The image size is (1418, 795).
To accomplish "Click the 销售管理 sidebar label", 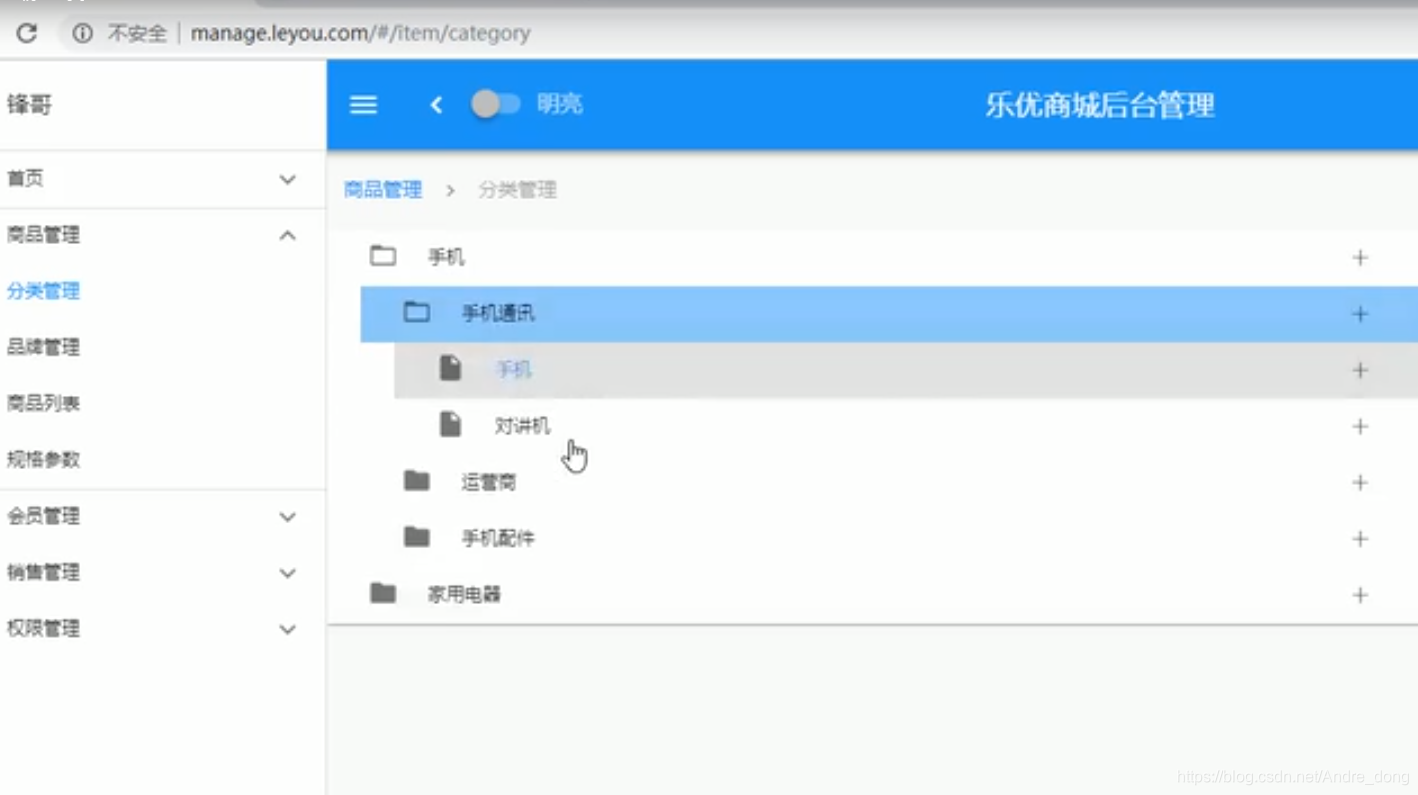I will 43,572.
